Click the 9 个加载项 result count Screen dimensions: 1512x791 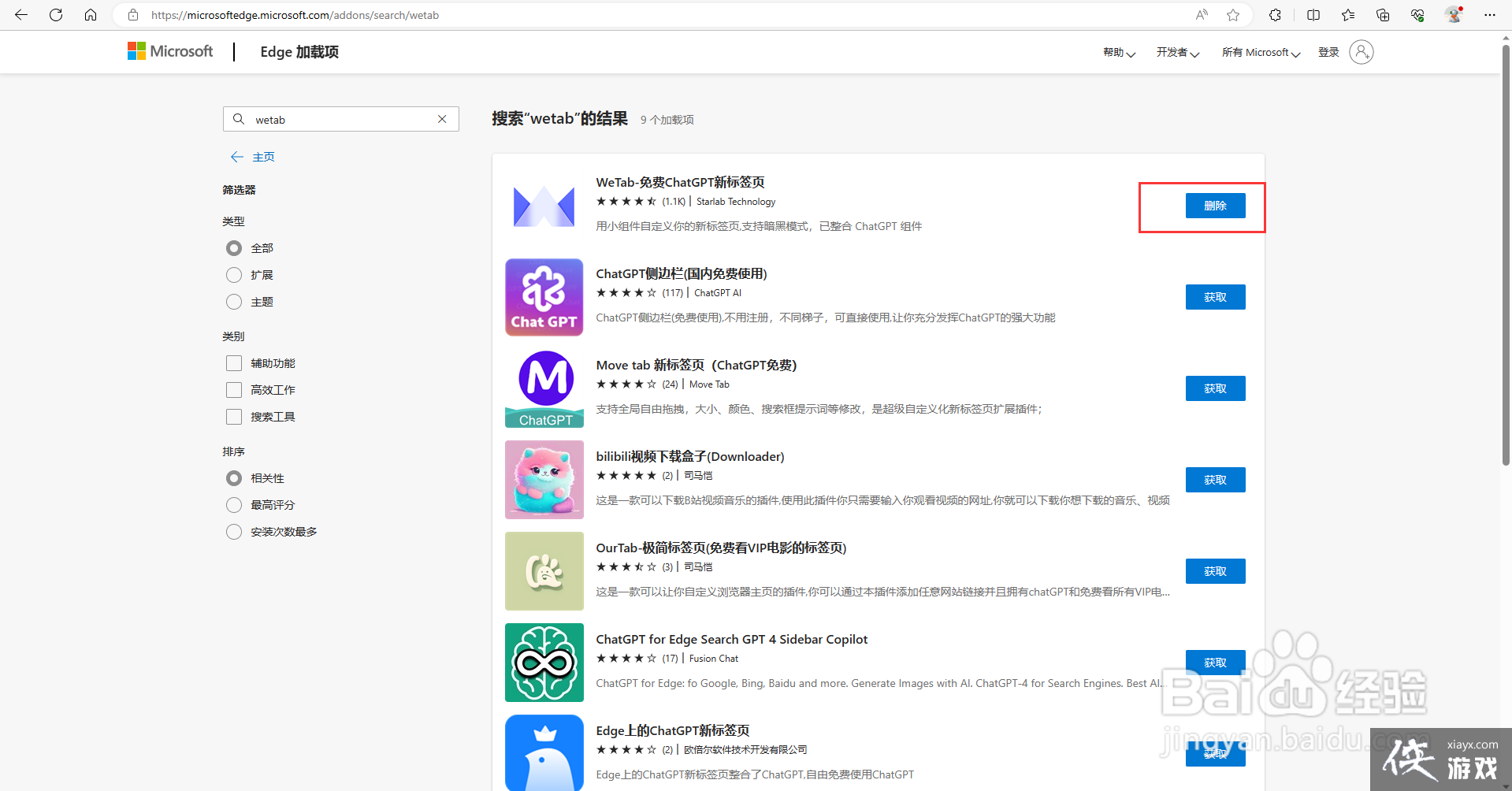pyautogui.click(x=667, y=120)
